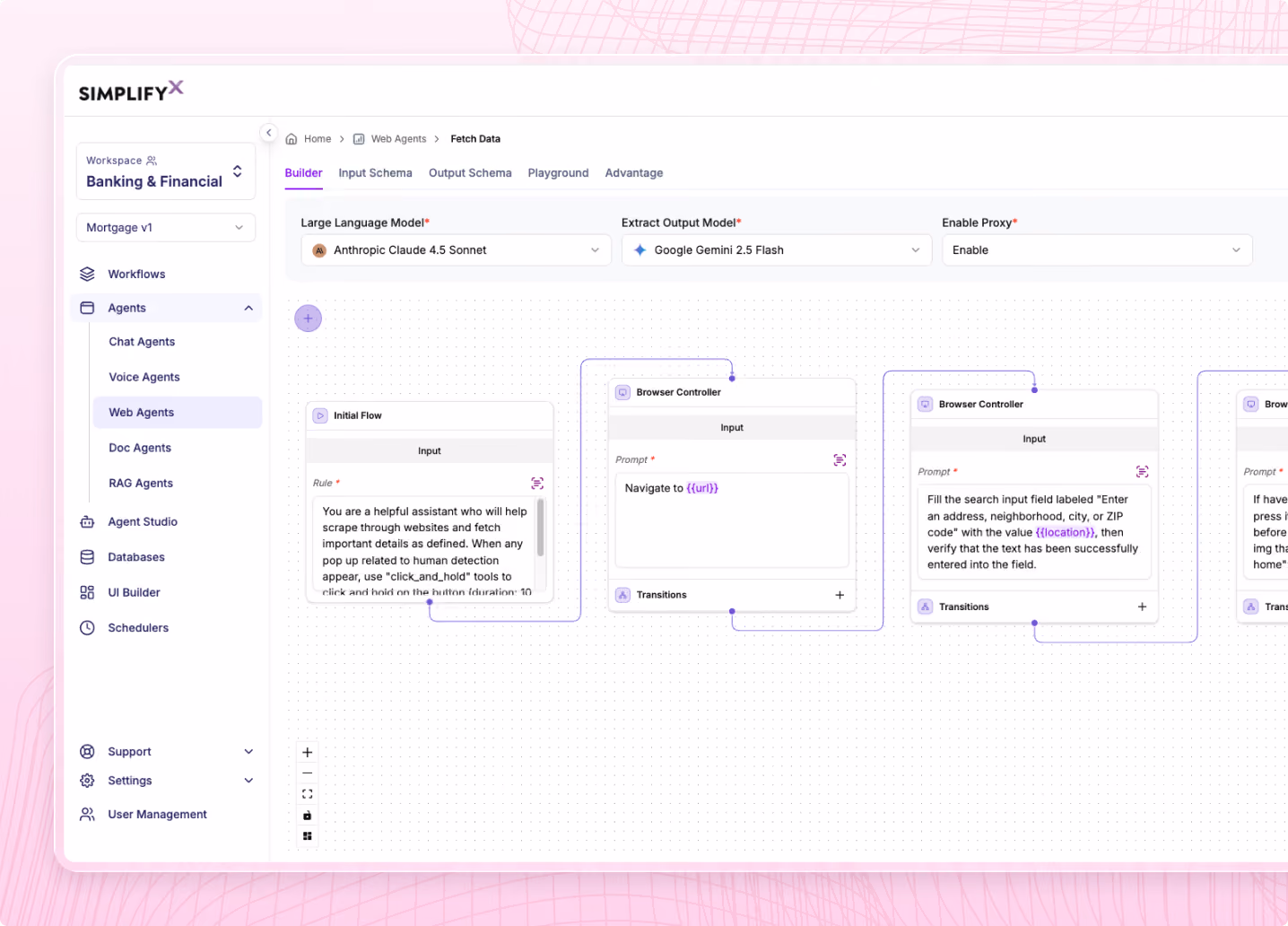This screenshot has width=1288, height=926.
Task: Click the variable icon in Initial Flow Rule
Action: (537, 484)
